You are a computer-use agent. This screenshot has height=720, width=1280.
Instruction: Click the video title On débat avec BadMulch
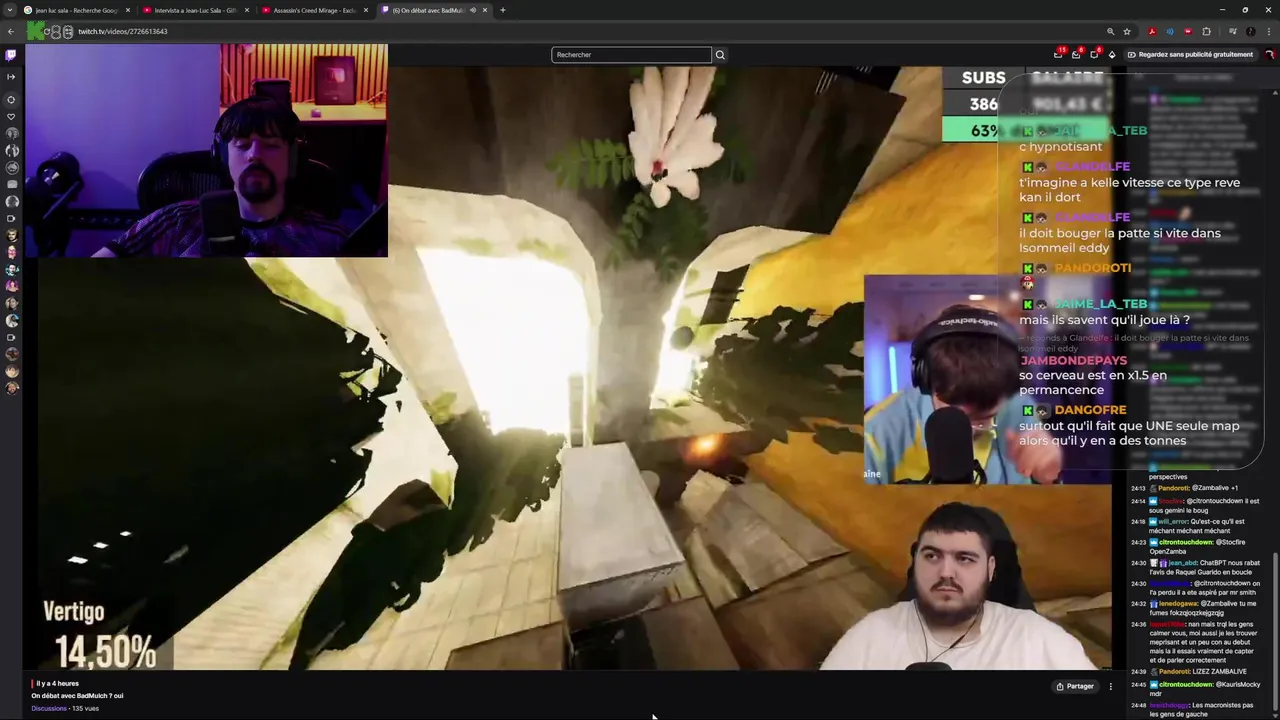point(77,696)
